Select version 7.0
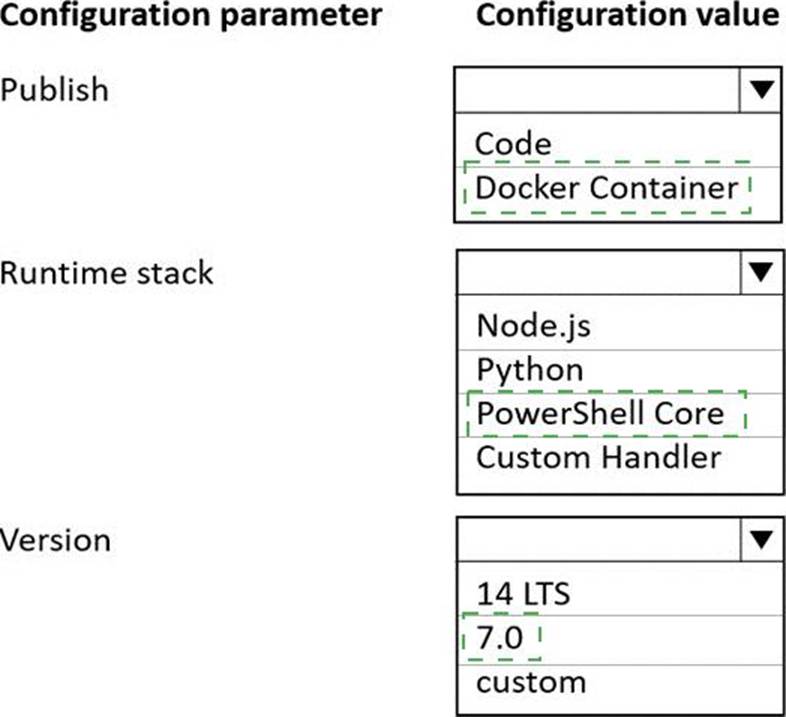Image resolution: width=786 pixels, height=717 pixels. (x=500, y=637)
